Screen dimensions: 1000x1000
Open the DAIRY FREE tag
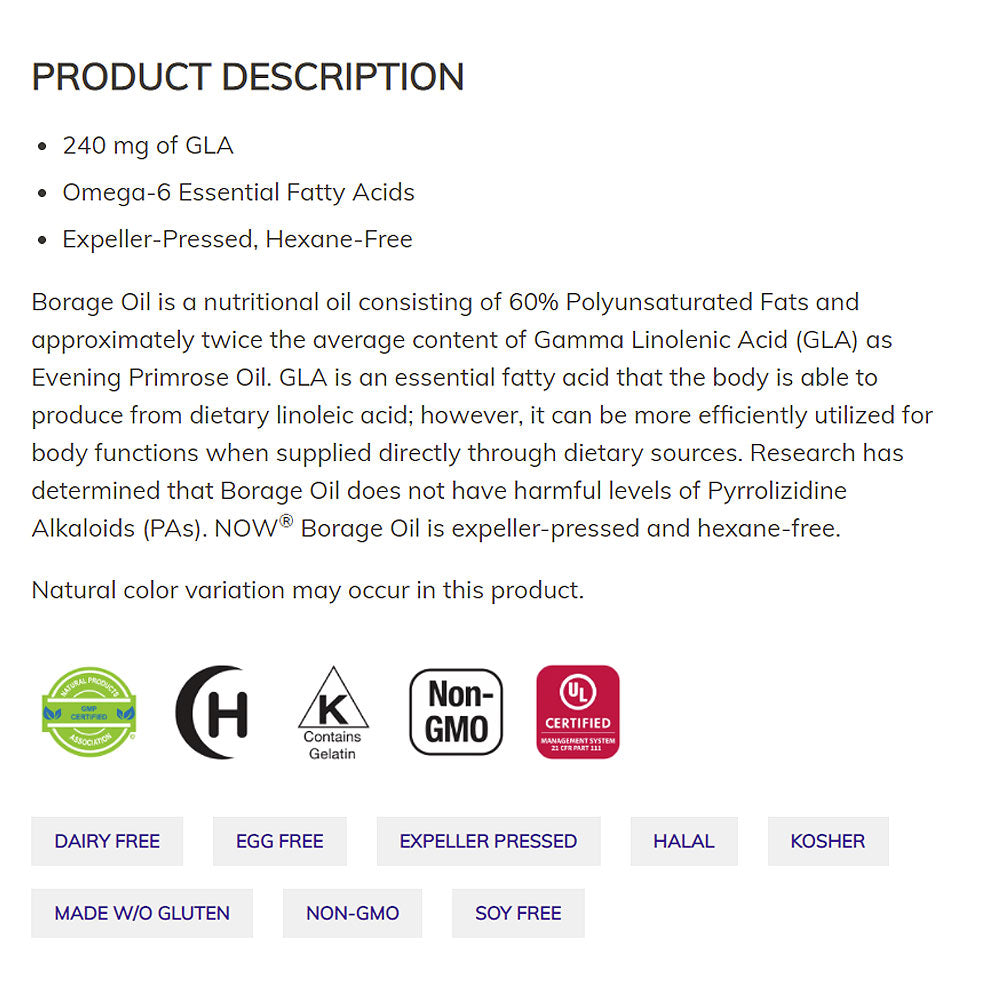[x=107, y=841]
